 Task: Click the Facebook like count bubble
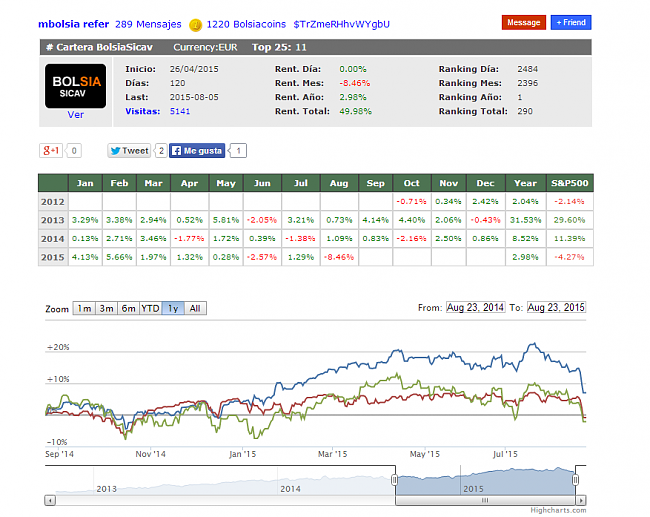coord(238,150)
